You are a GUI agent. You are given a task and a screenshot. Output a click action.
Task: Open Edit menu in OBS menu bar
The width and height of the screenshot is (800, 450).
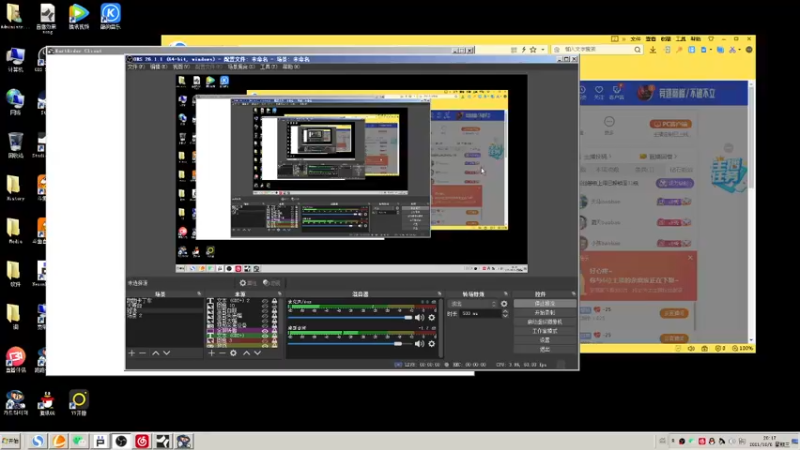[x=158, y=67]
